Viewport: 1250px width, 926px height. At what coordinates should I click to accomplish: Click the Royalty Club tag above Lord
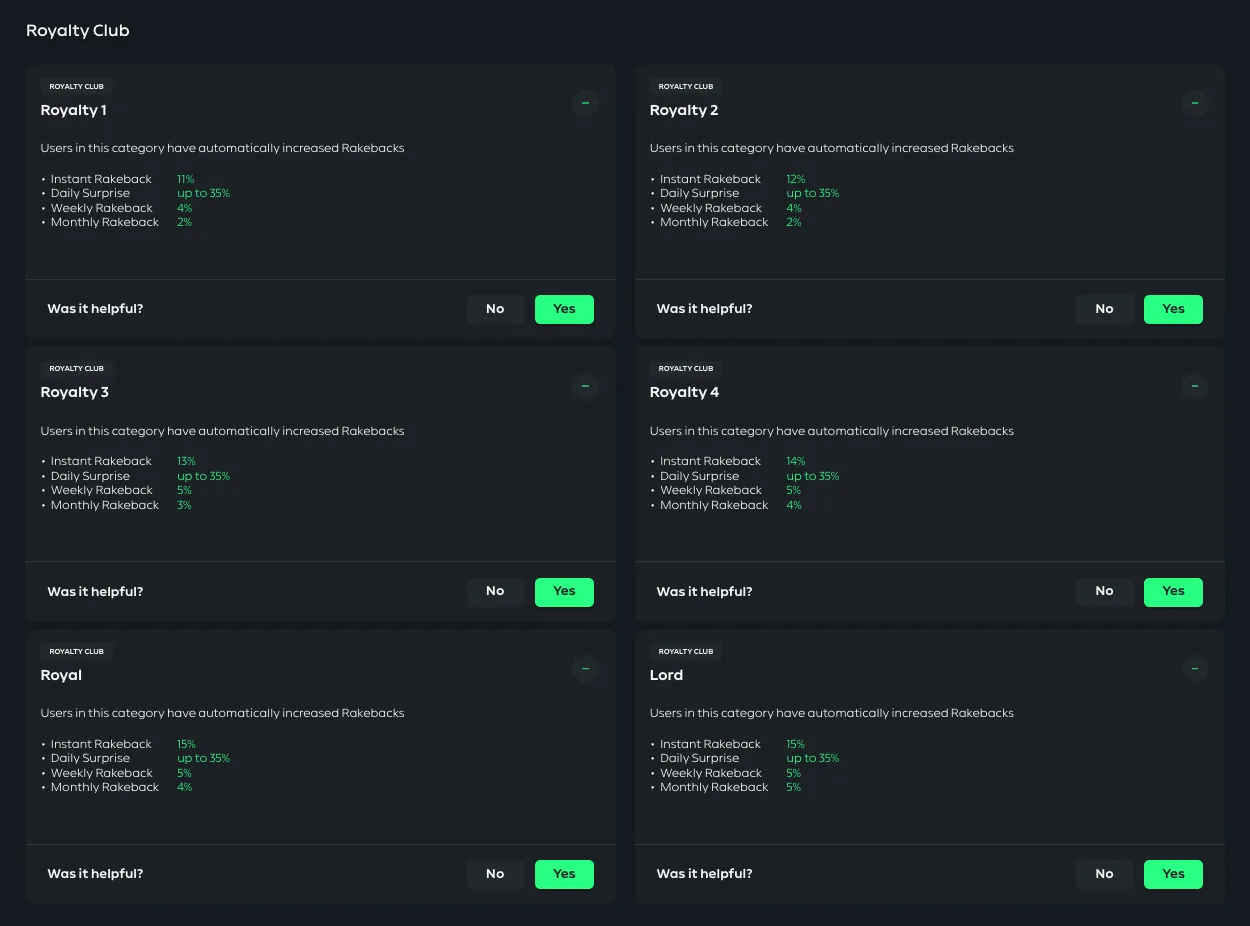(x=686, y=651)
